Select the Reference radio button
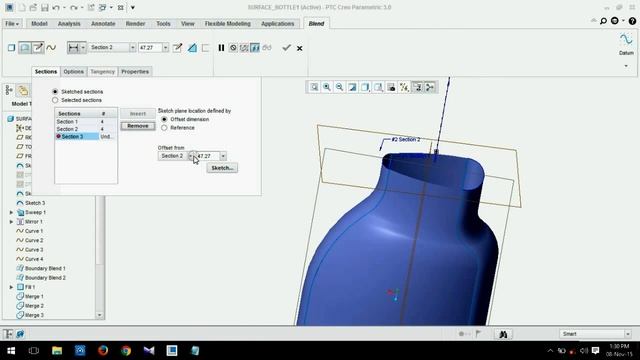Viewport: 640px width, 360px height. click(x=164, y=128)
